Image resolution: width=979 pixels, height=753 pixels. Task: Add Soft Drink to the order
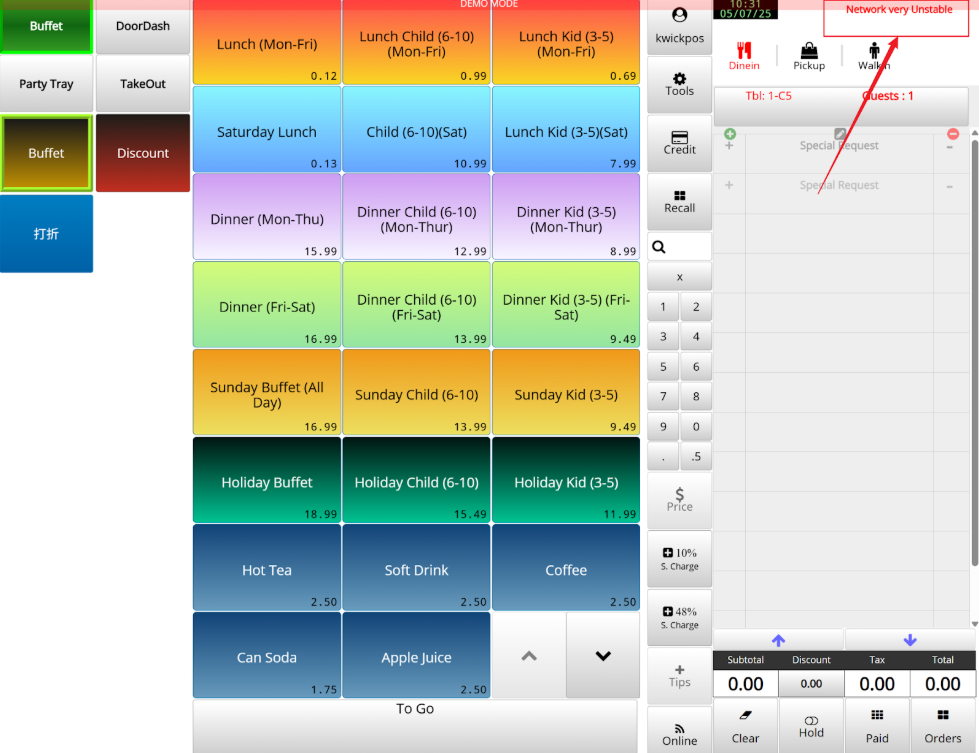pos(416,568)
